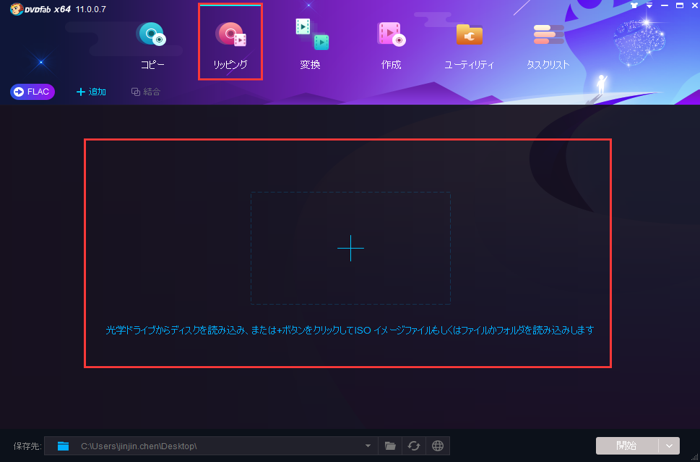
Task: Open the browse output folder icon
Action: coord(390,445)
